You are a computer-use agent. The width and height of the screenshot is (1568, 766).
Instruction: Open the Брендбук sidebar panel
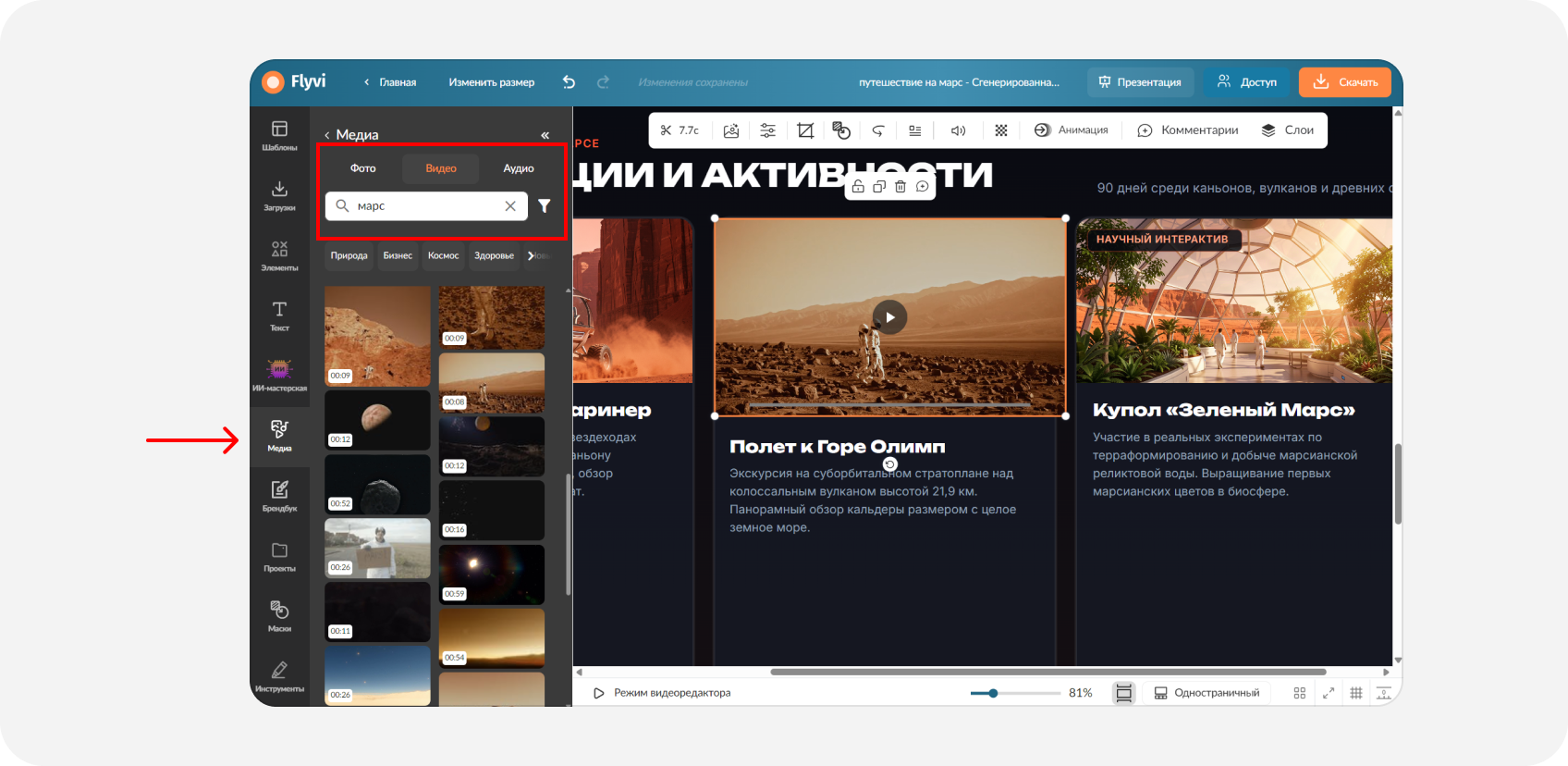tap(279, 496)
